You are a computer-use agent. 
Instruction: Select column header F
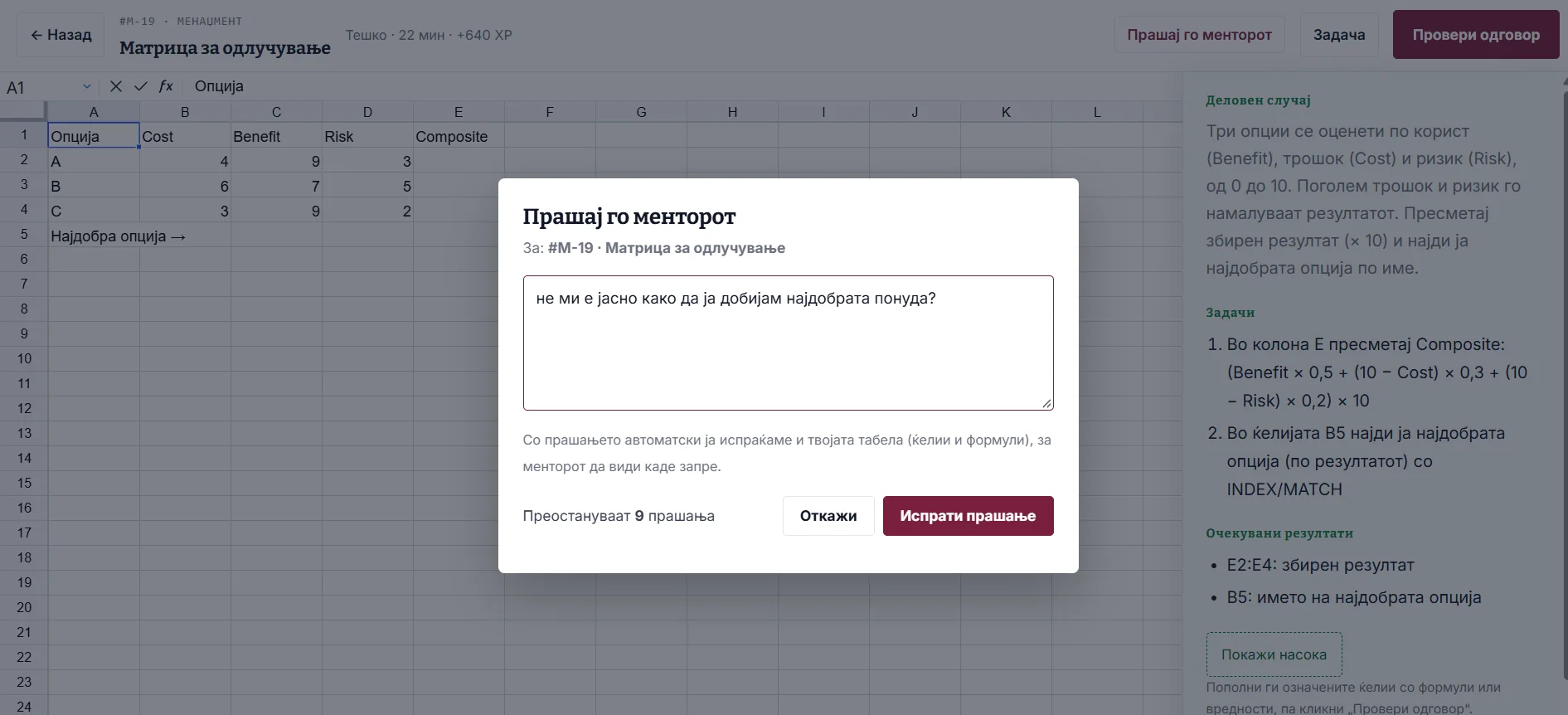(550, 112)
